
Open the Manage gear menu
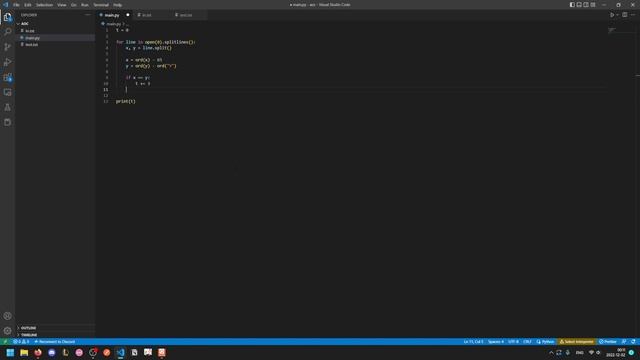7,331
